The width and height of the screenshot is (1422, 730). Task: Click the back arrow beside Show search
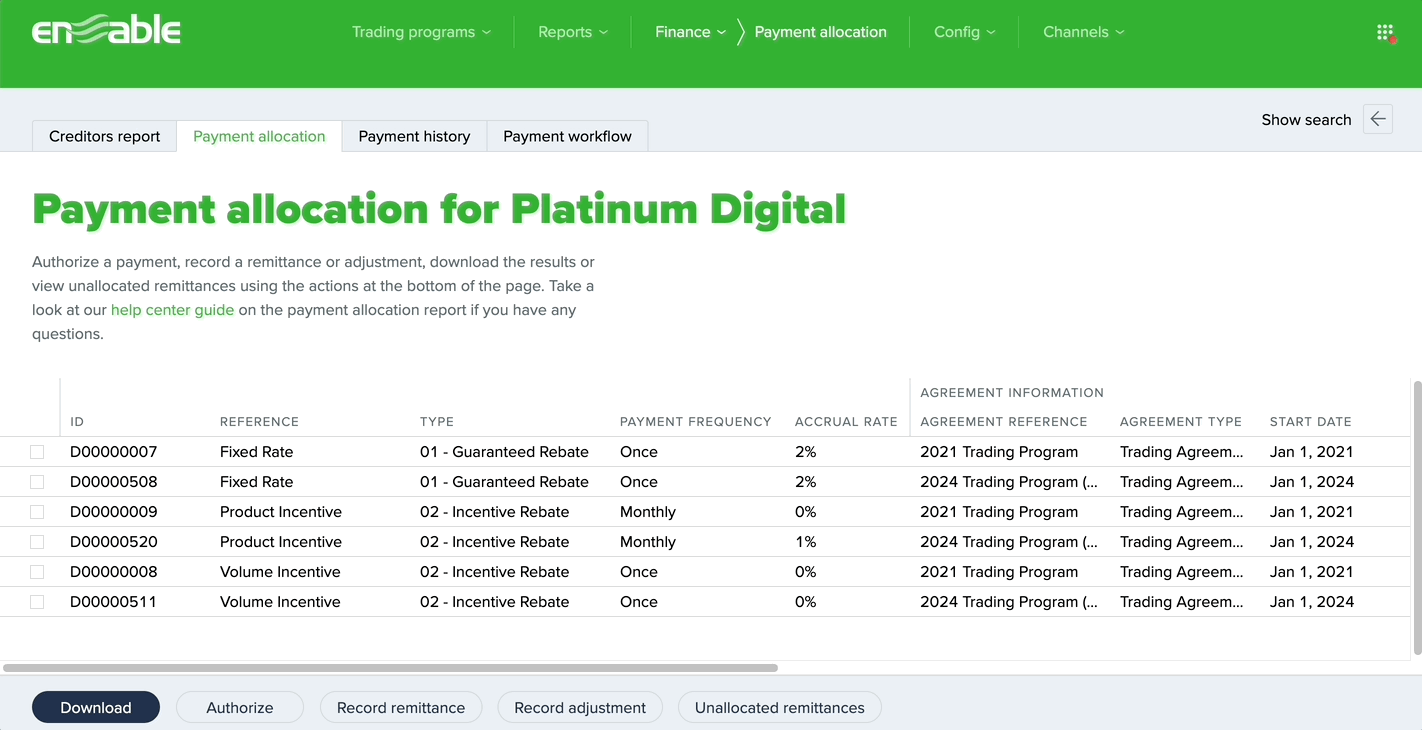[x=1378, y=119]
